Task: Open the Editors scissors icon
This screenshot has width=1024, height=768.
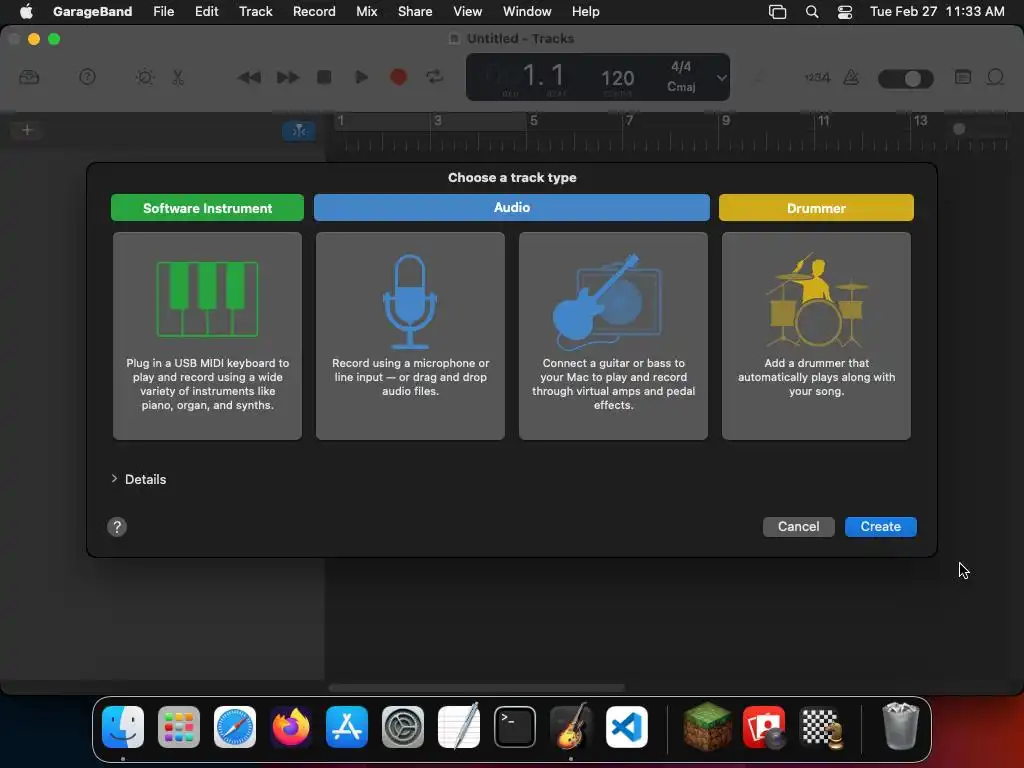Action: click(x=178, y=77)
